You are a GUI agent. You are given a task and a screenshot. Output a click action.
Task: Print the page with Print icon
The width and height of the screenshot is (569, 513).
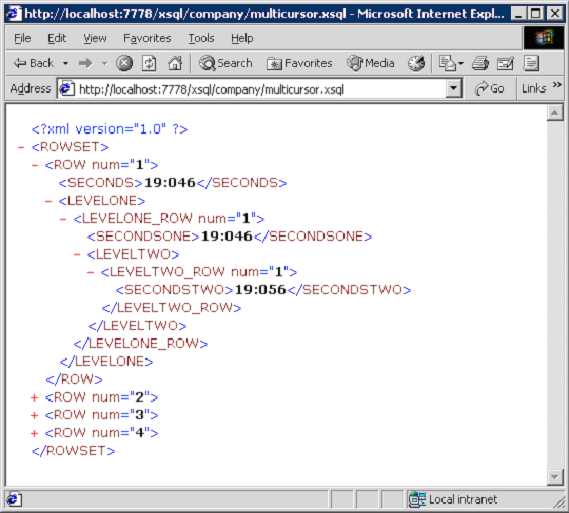(x=480, y=64)
